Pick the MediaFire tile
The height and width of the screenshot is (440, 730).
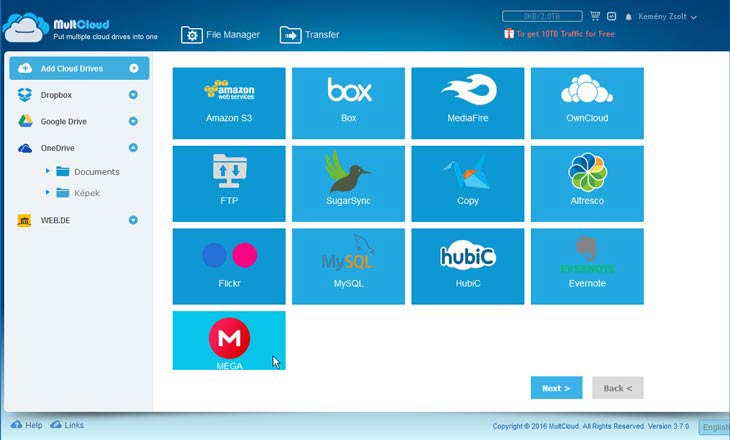click(467, 103)
